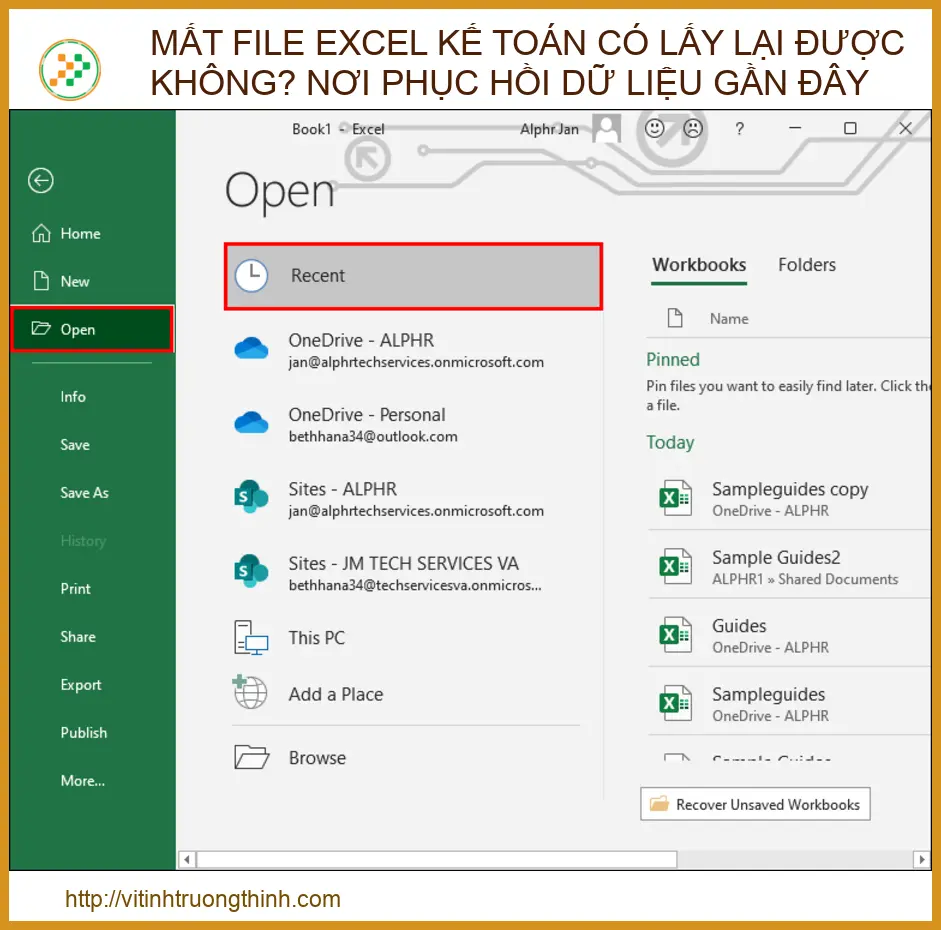Click the Home house icon

(41, 233)
